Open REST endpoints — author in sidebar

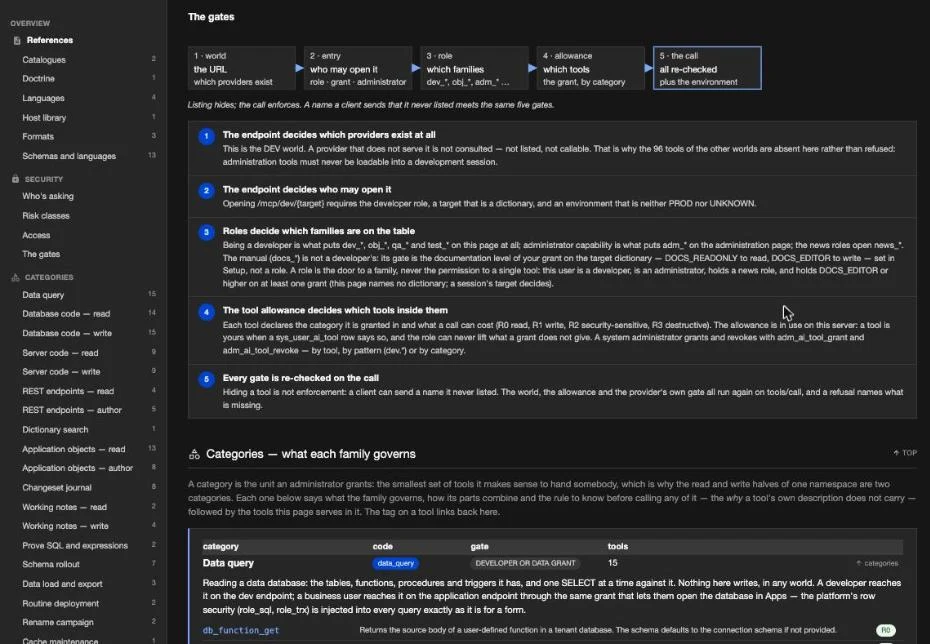click(72, 410)
